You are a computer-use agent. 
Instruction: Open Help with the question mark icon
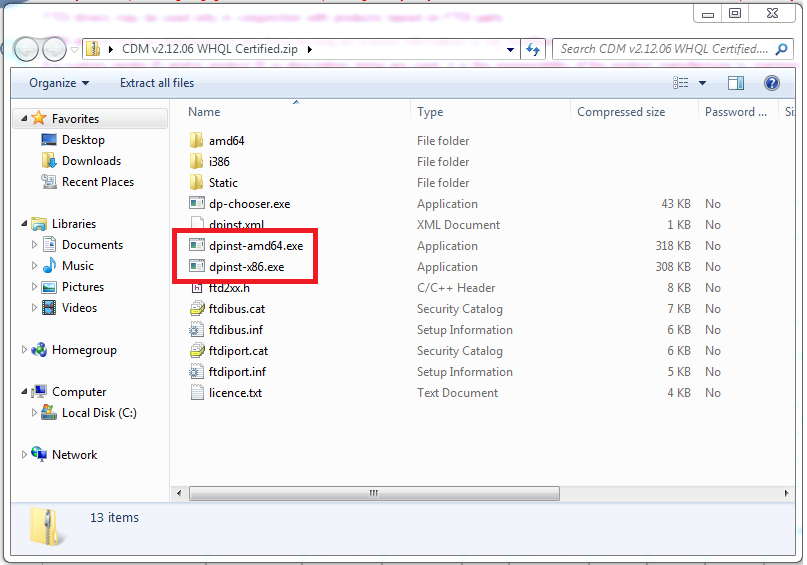(x=771, y=83)
